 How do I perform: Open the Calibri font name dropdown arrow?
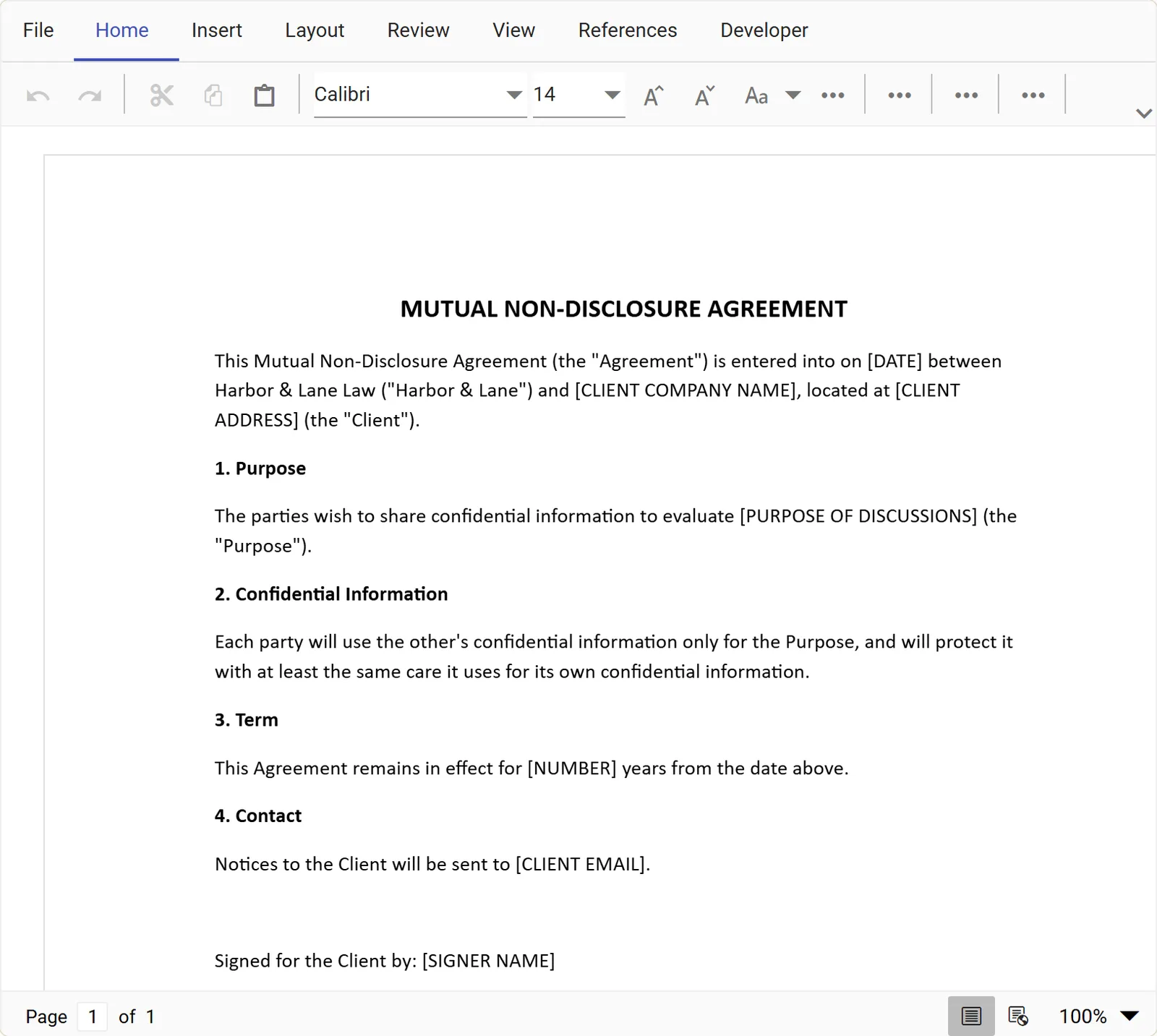[x=514, y=95]
